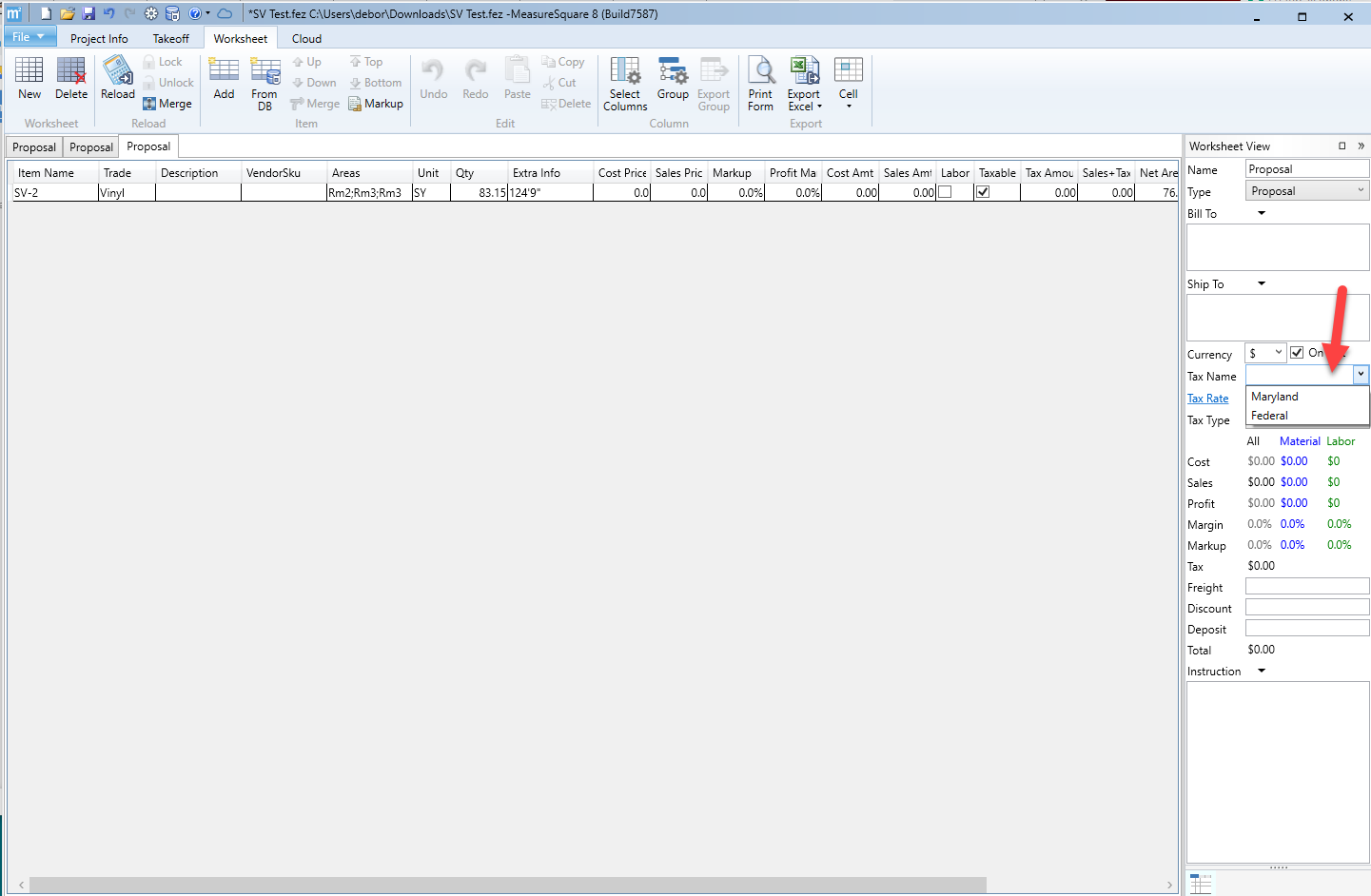Expand the Bill To dropdown arrow

(1262, 213)
